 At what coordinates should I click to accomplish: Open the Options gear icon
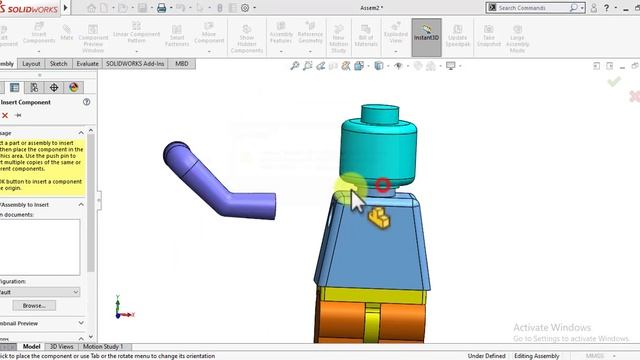pyautogui.click(x=245, y=8)
